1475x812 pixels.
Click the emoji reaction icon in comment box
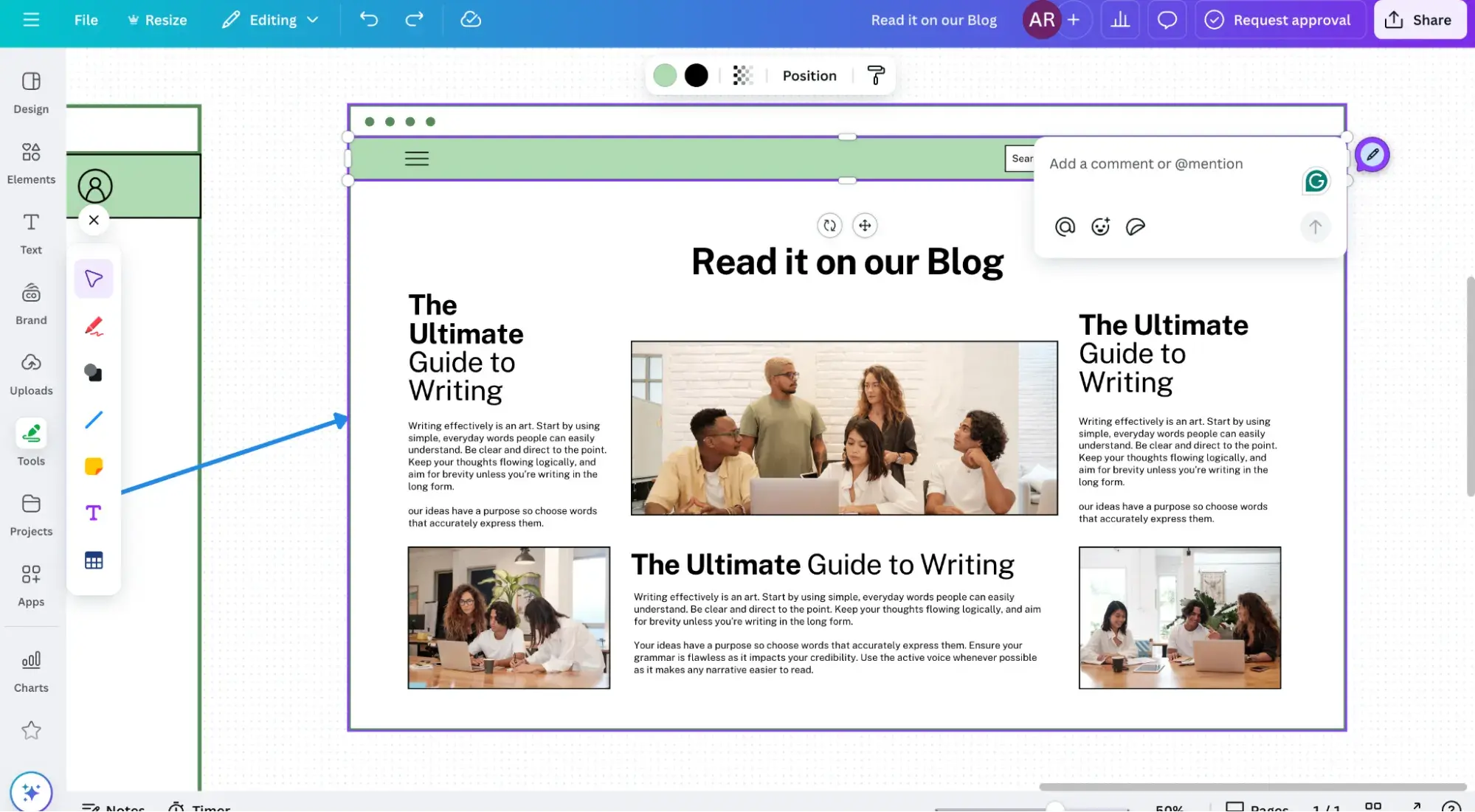coord(1100,226)
